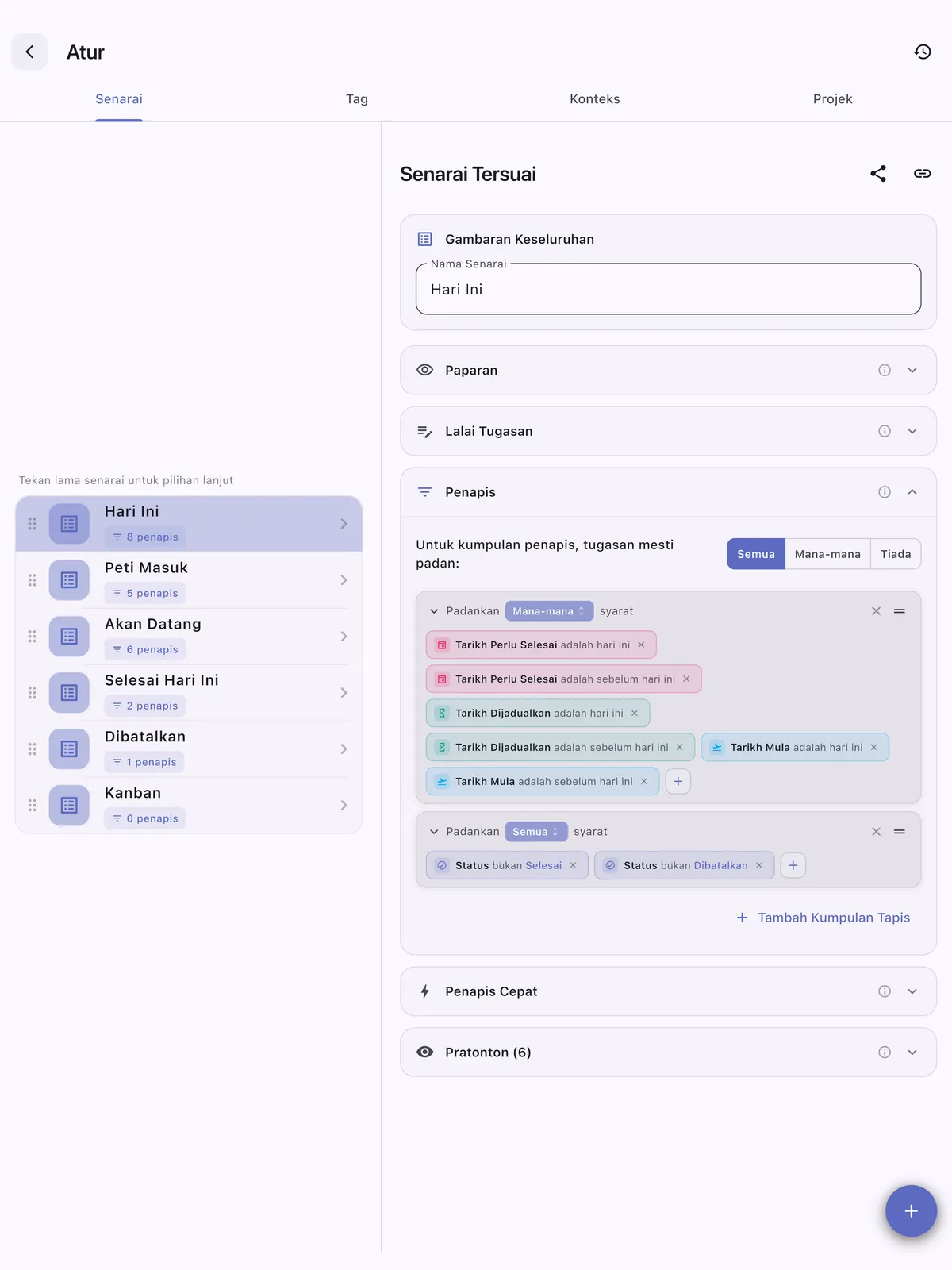
Task: Open the Mana-mana match dropdown
Action: (x=549, y=611)
